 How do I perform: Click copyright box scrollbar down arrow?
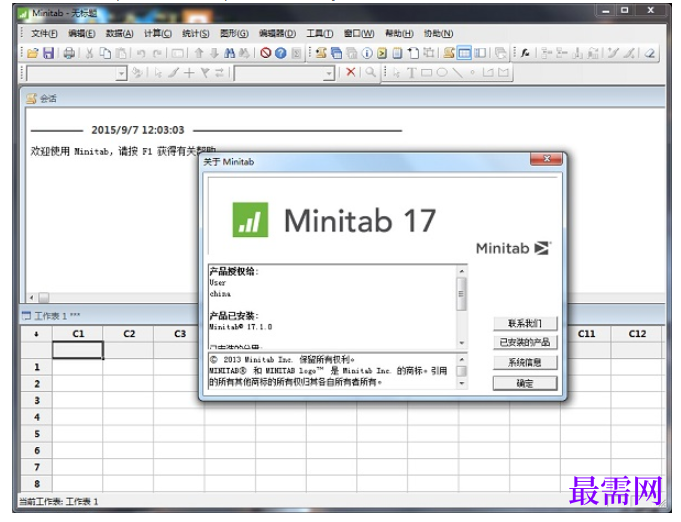click(x=462, y=383)
